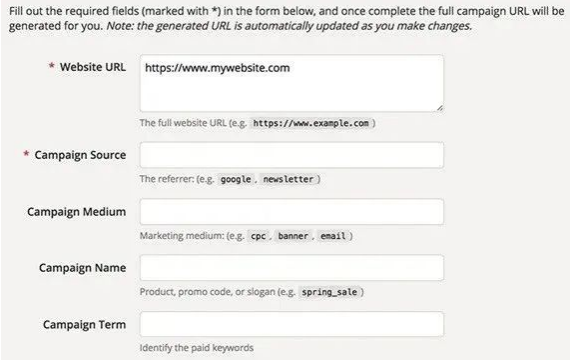Click the 'Campaign Medium' label
This screenshot has height=360, width=570.
77,212
